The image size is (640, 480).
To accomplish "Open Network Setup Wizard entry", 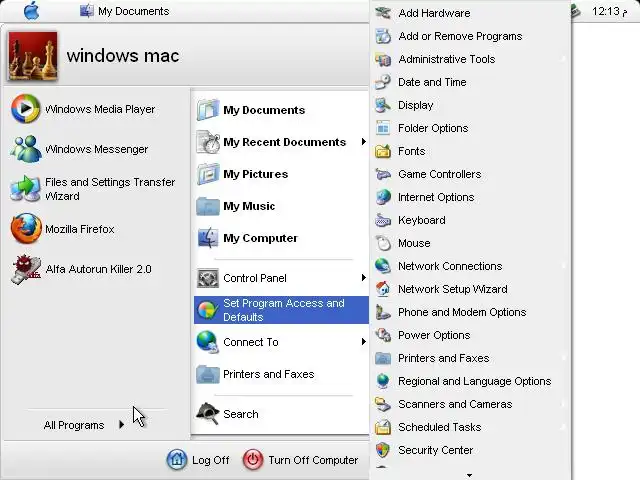I will click(470, 289).
